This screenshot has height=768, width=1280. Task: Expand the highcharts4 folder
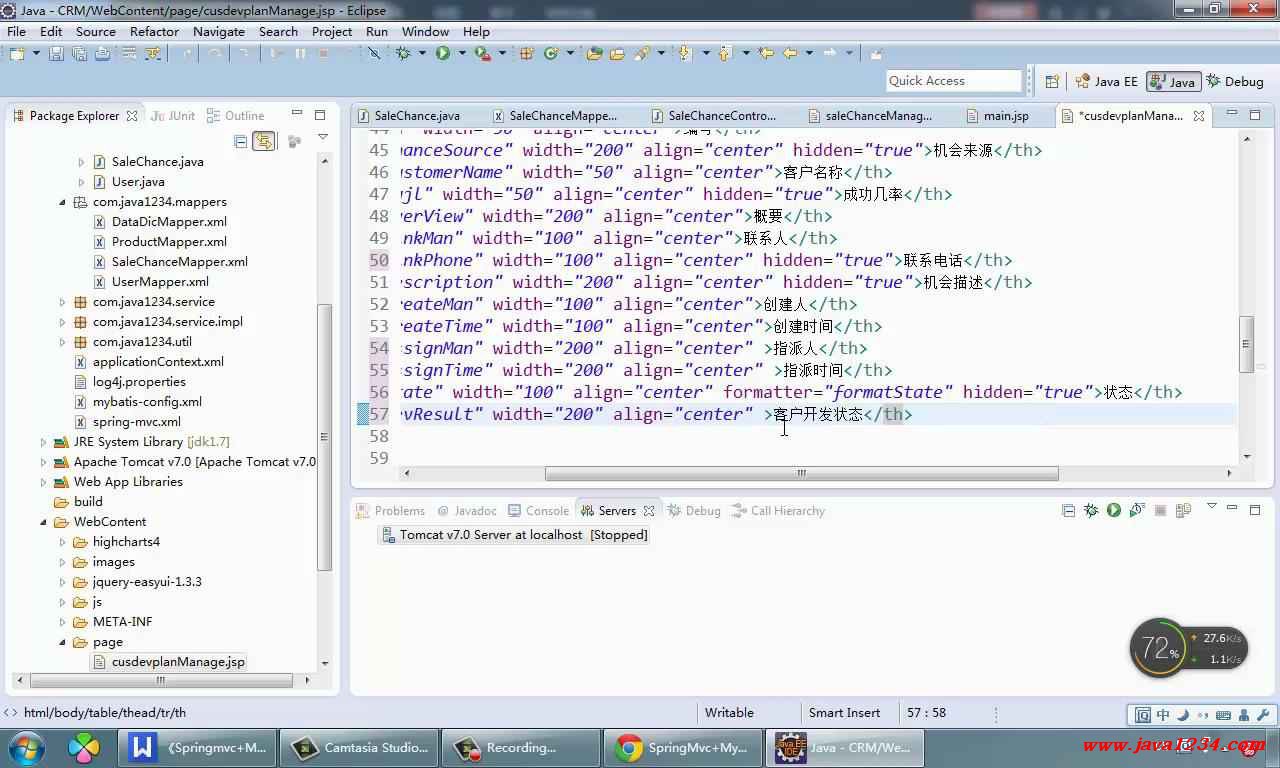(x=62, y=542)
